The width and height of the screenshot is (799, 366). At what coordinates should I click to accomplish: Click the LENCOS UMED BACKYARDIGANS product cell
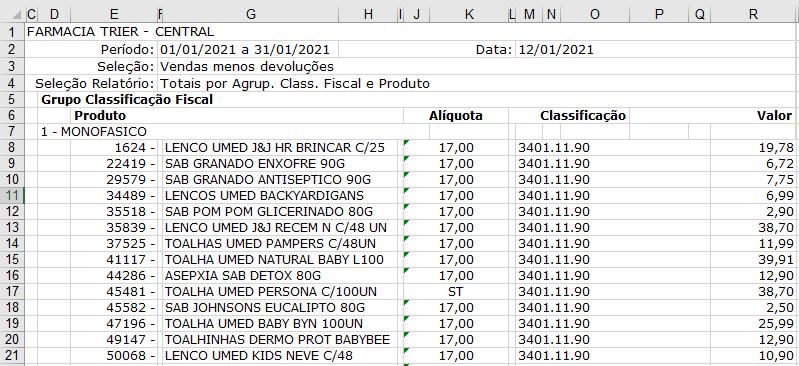point(264,196)
